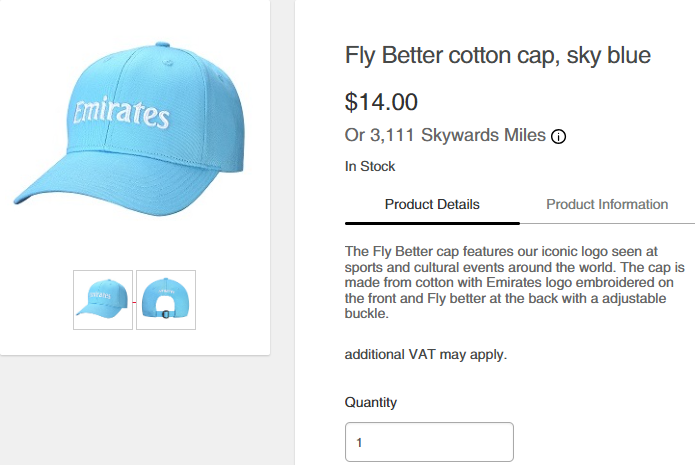The height and width of the screenshot is (465, 696).
Task: Click the 'In Stock' status label
Action: [370, 166]
